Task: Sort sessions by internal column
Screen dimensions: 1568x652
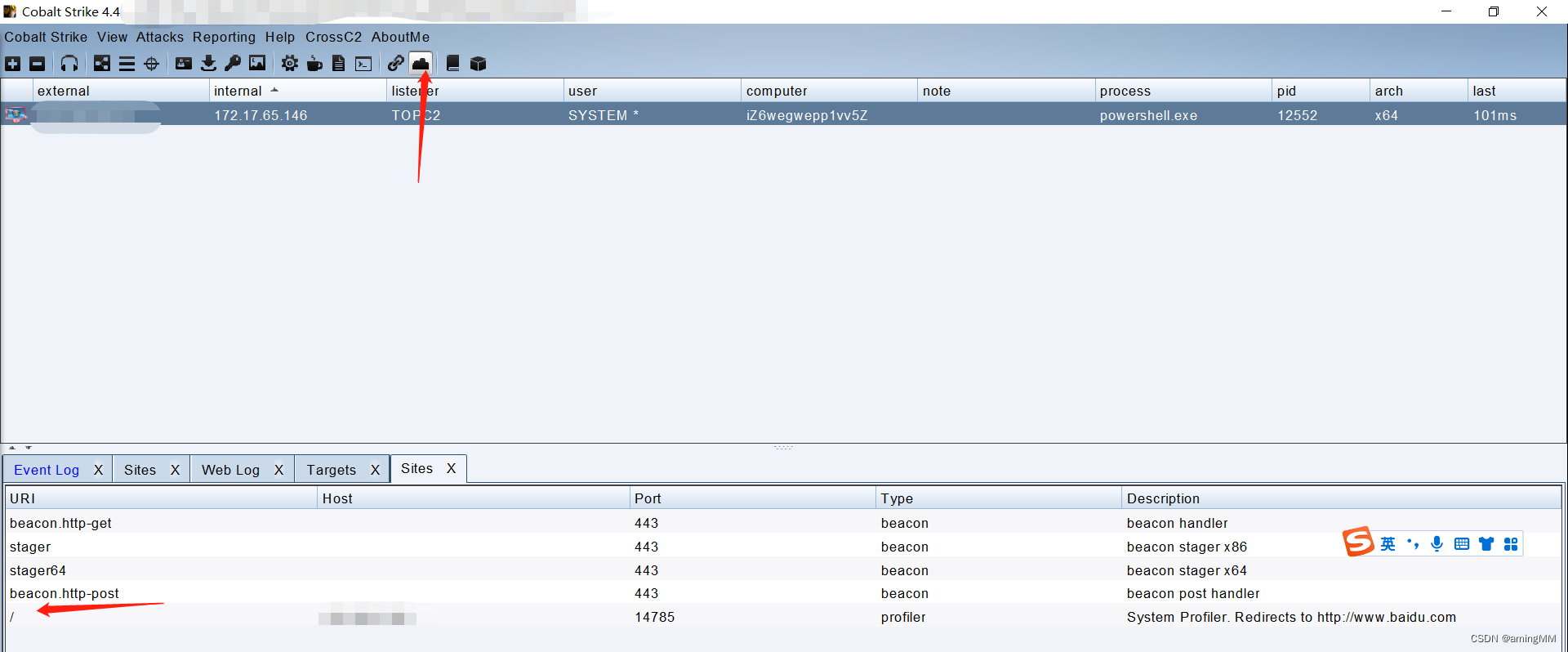Action: point(297,91)
